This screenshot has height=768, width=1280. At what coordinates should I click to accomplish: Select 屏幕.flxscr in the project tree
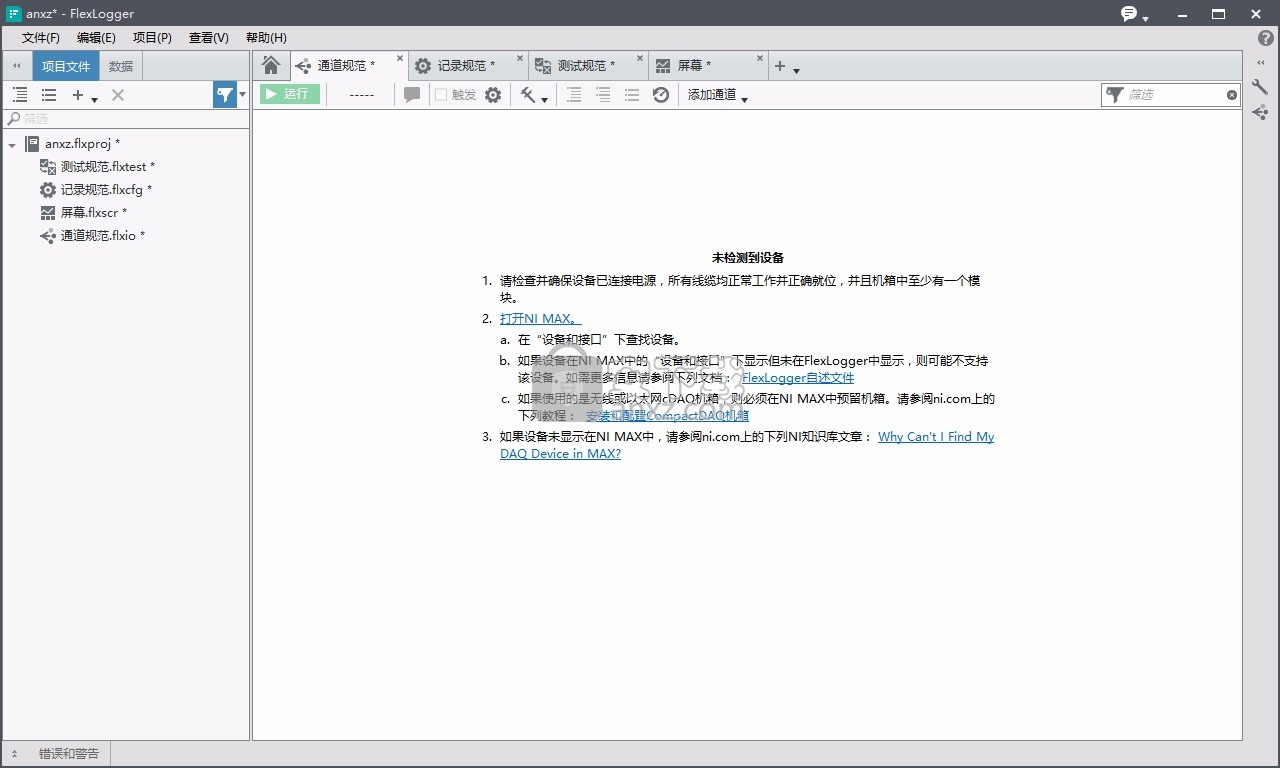(x=94, y=213)
